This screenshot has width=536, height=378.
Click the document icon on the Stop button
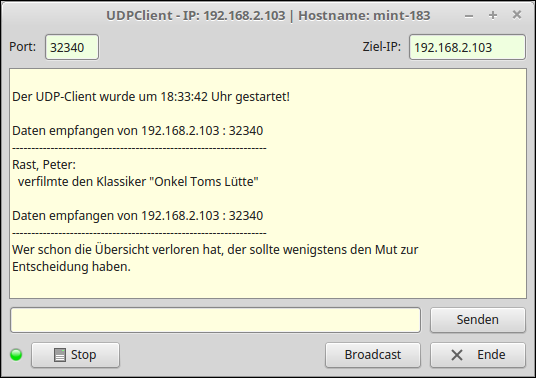coord(60,355)
